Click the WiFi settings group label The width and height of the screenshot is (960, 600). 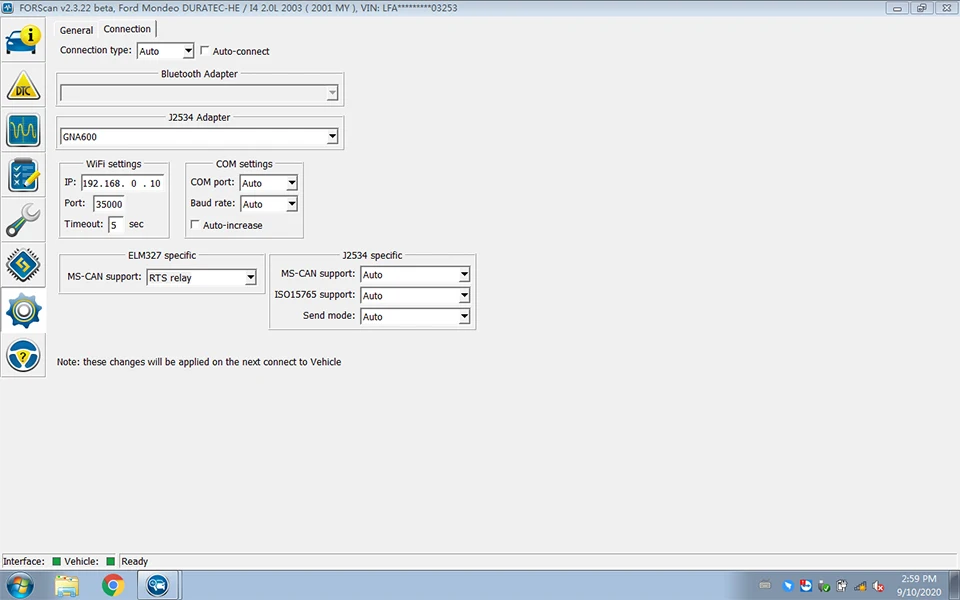pyautogui.click(x=113, y=164)
